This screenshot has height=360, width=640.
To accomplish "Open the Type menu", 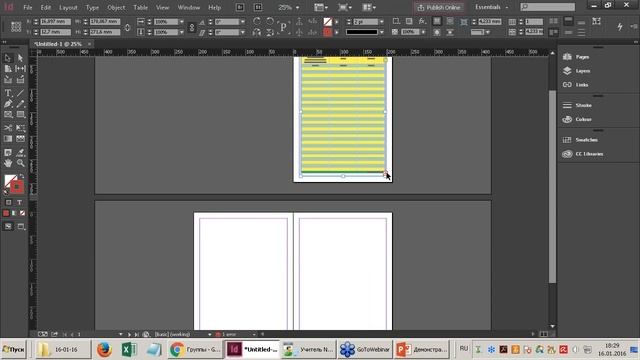I will click(x=92, y=7).
